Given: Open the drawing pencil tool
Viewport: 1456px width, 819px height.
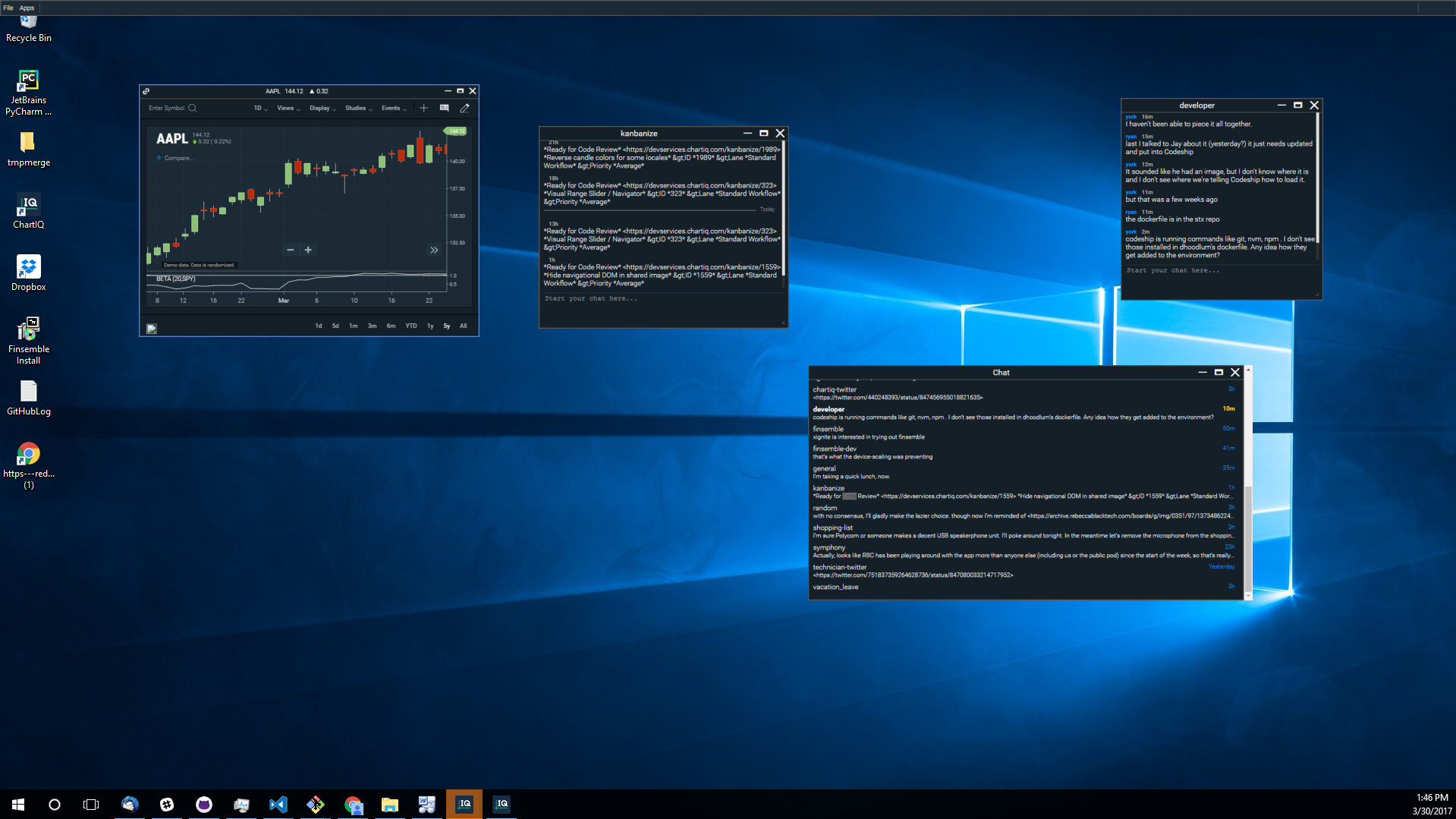Looking at the screenshot, I should click(x=465, y=108).
